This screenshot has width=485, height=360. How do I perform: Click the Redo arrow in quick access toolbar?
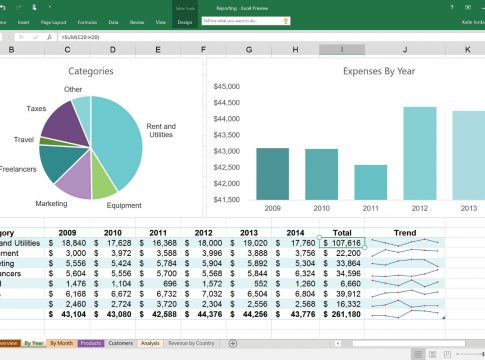(18, 7)
